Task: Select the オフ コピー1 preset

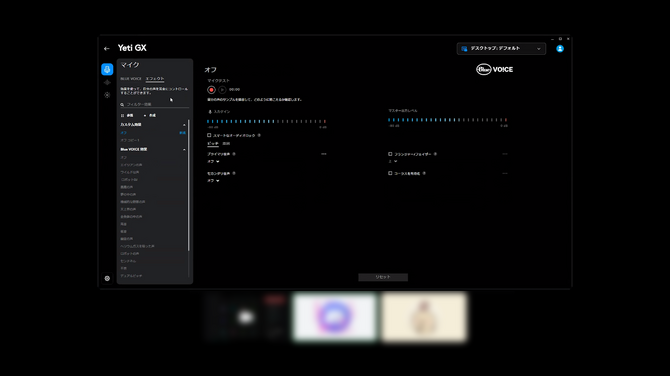Action: (x=130, y=140)
